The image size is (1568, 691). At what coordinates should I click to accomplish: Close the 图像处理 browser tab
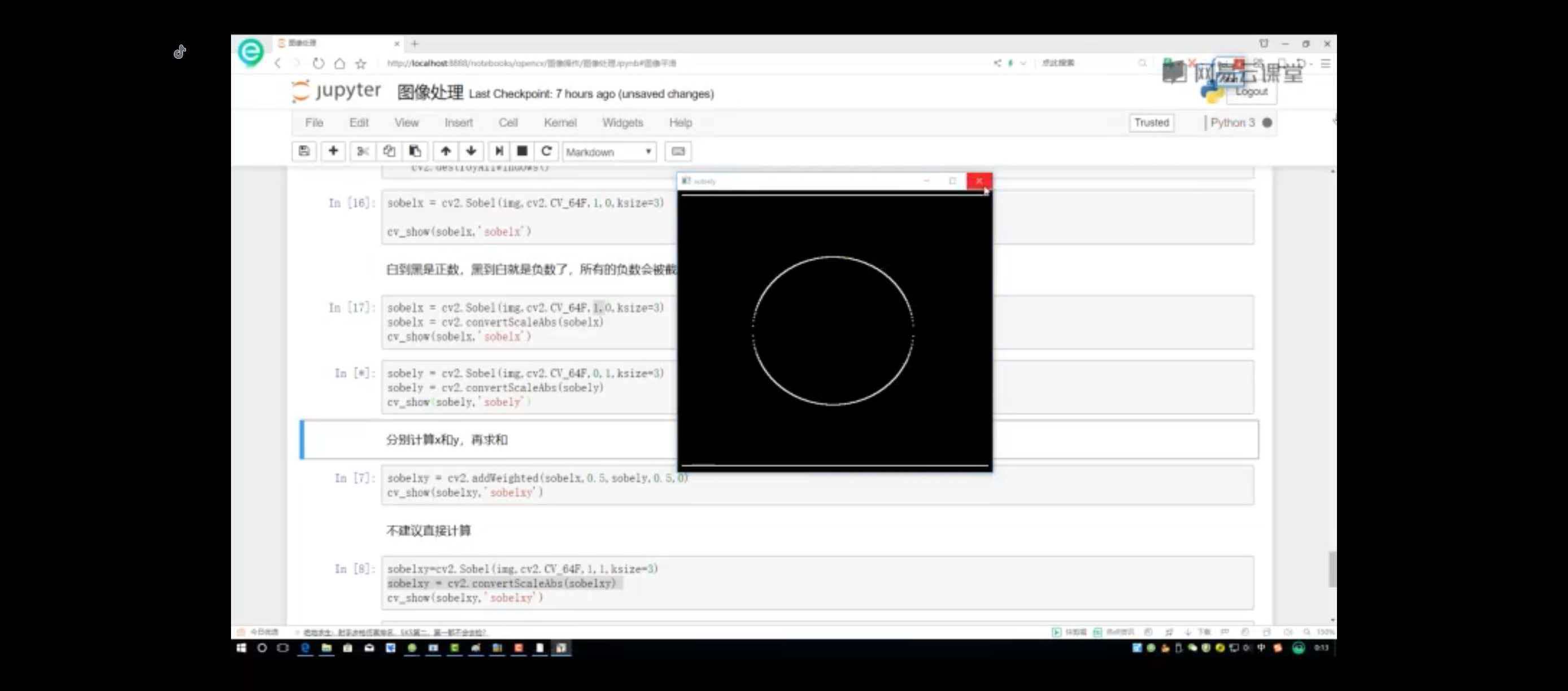pos(397,44)
